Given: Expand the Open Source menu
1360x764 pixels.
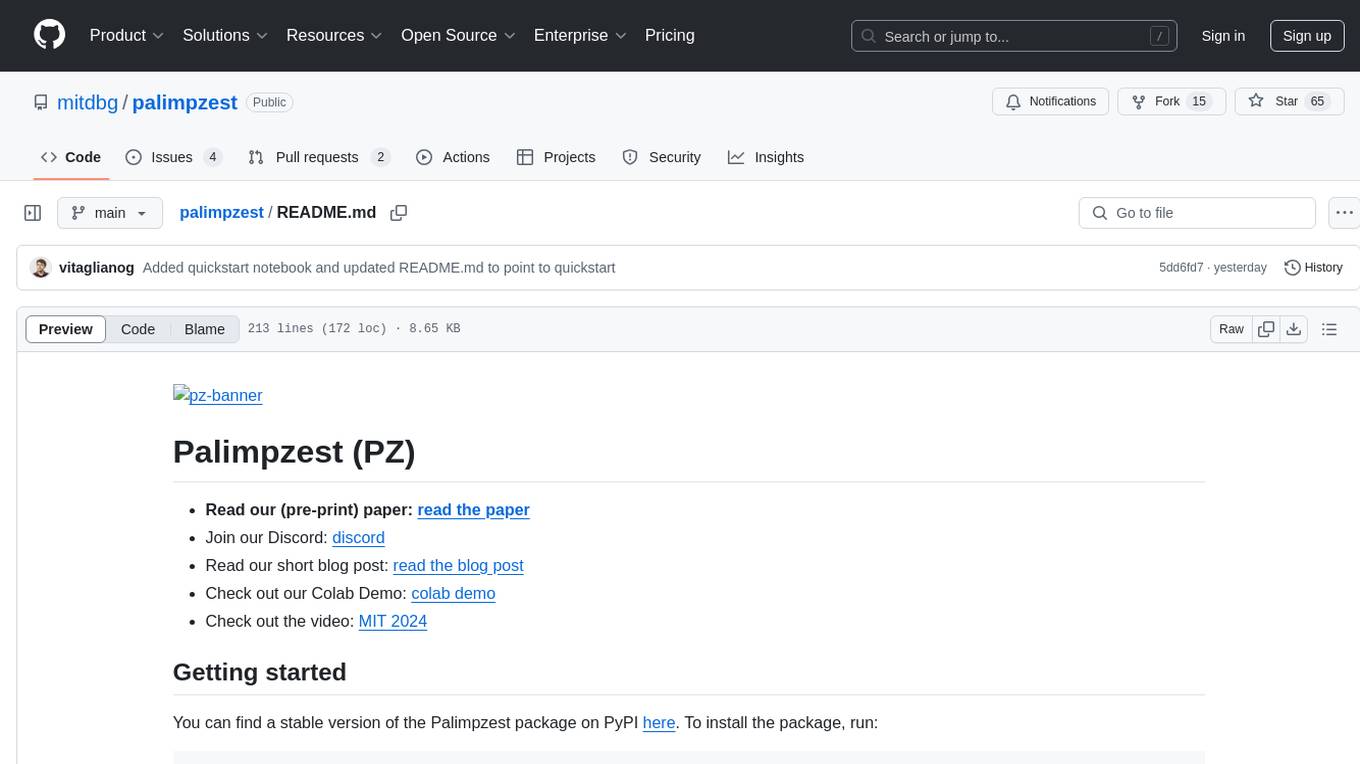Looking at the screenshot, I should [x=458, y=35].
